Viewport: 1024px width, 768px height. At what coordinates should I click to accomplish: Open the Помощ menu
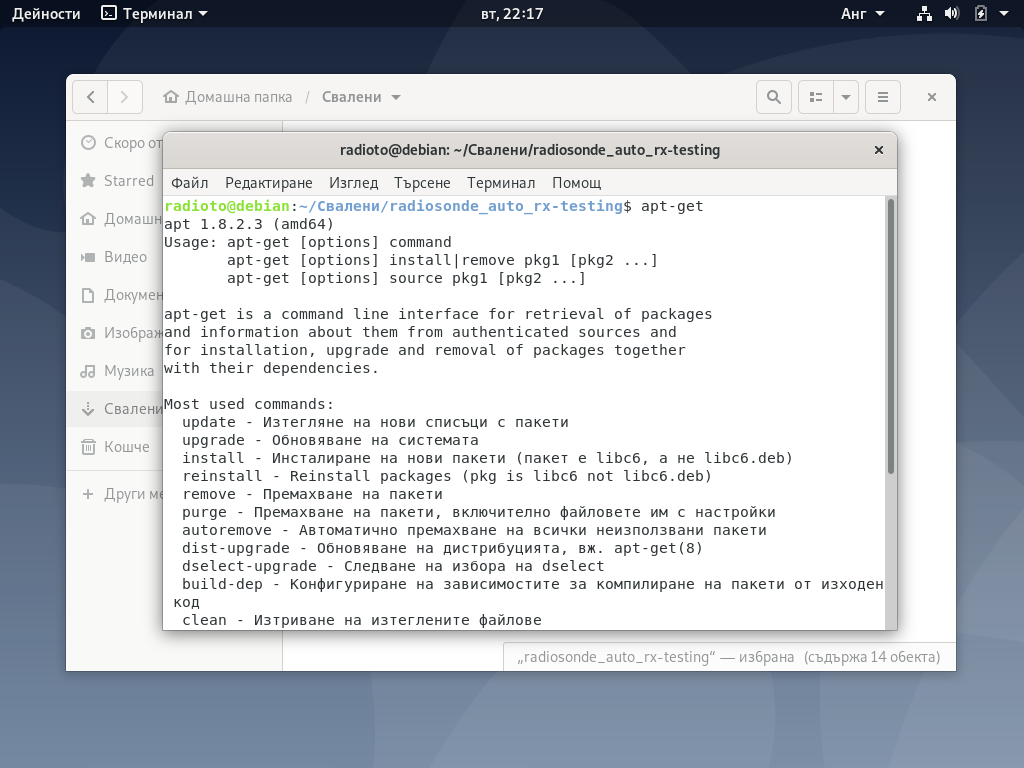[x=577, y=183]
